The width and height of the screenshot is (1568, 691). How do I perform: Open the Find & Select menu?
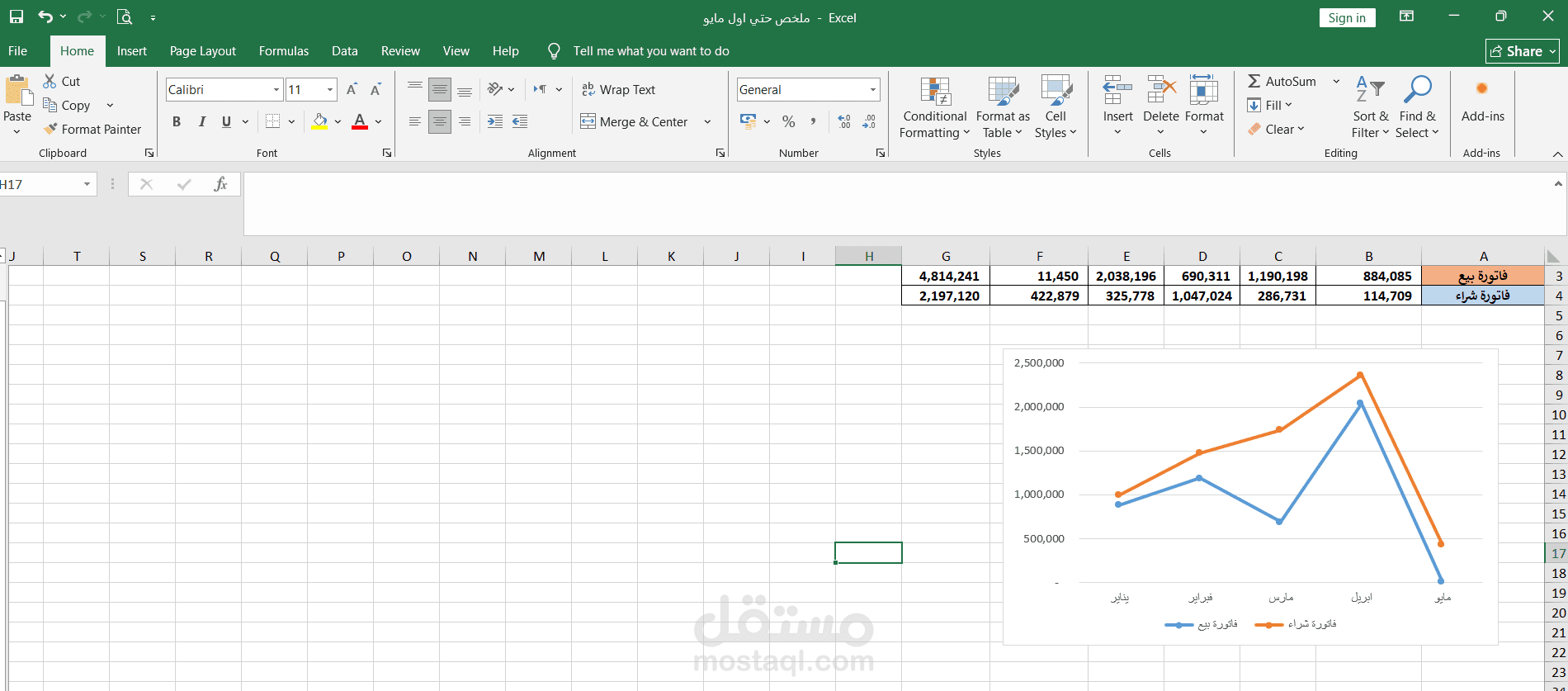click(1417, 107)
